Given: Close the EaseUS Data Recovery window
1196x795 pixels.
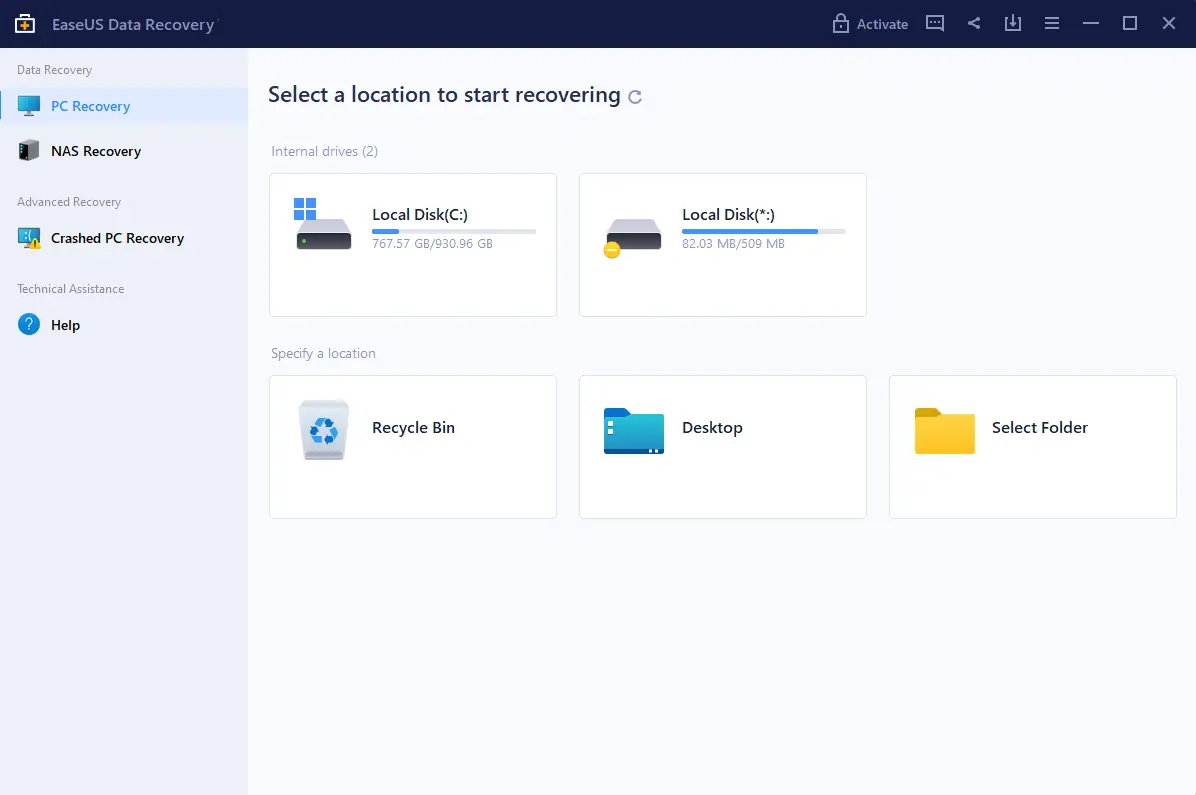Looking at the screenshot, I should tap(1169, 24).
